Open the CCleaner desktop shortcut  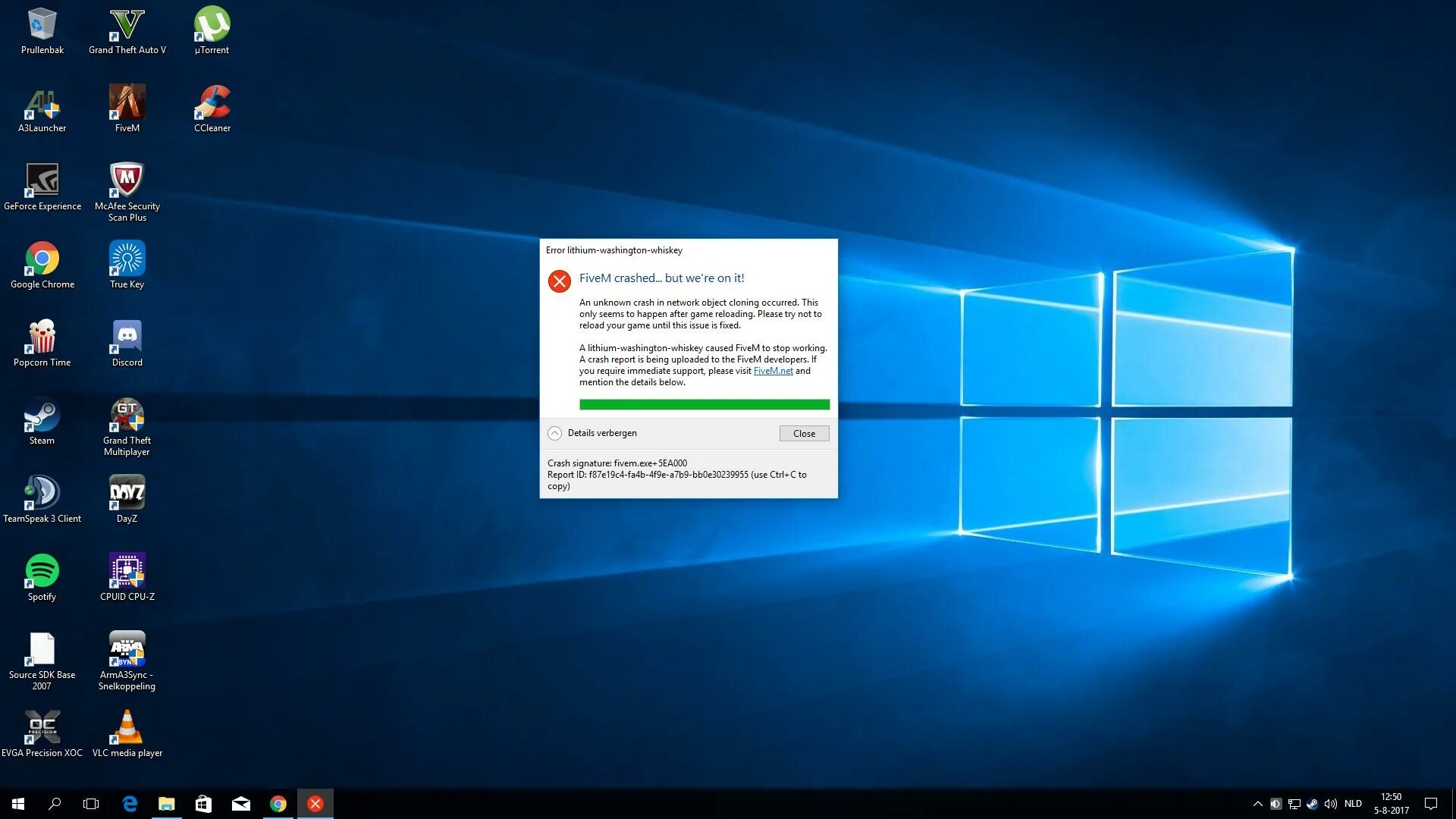[212, 110]
